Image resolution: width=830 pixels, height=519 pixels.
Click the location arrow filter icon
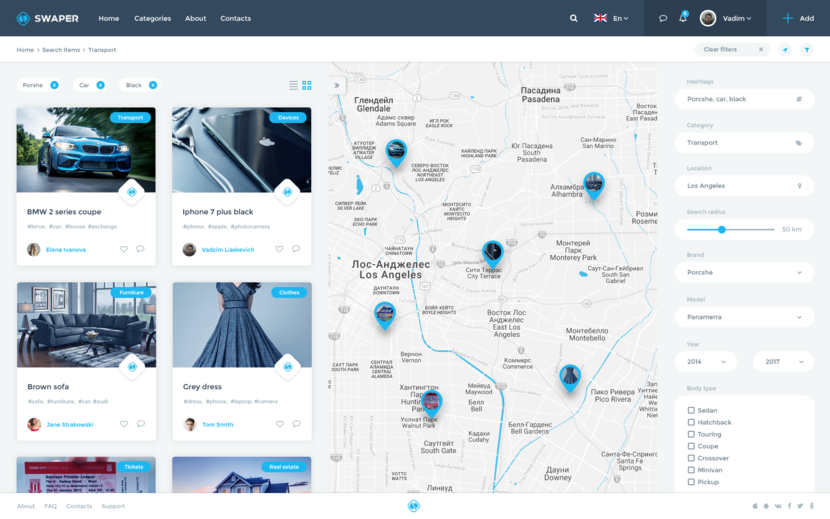click(785, 50)
